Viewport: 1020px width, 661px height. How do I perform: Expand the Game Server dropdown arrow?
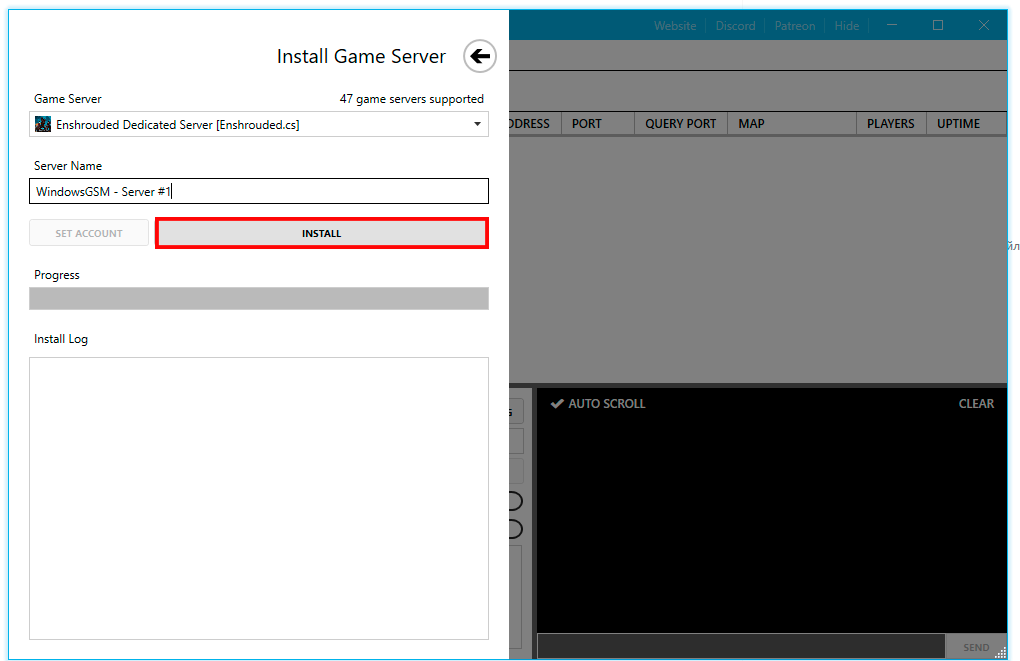click(477, 124)
